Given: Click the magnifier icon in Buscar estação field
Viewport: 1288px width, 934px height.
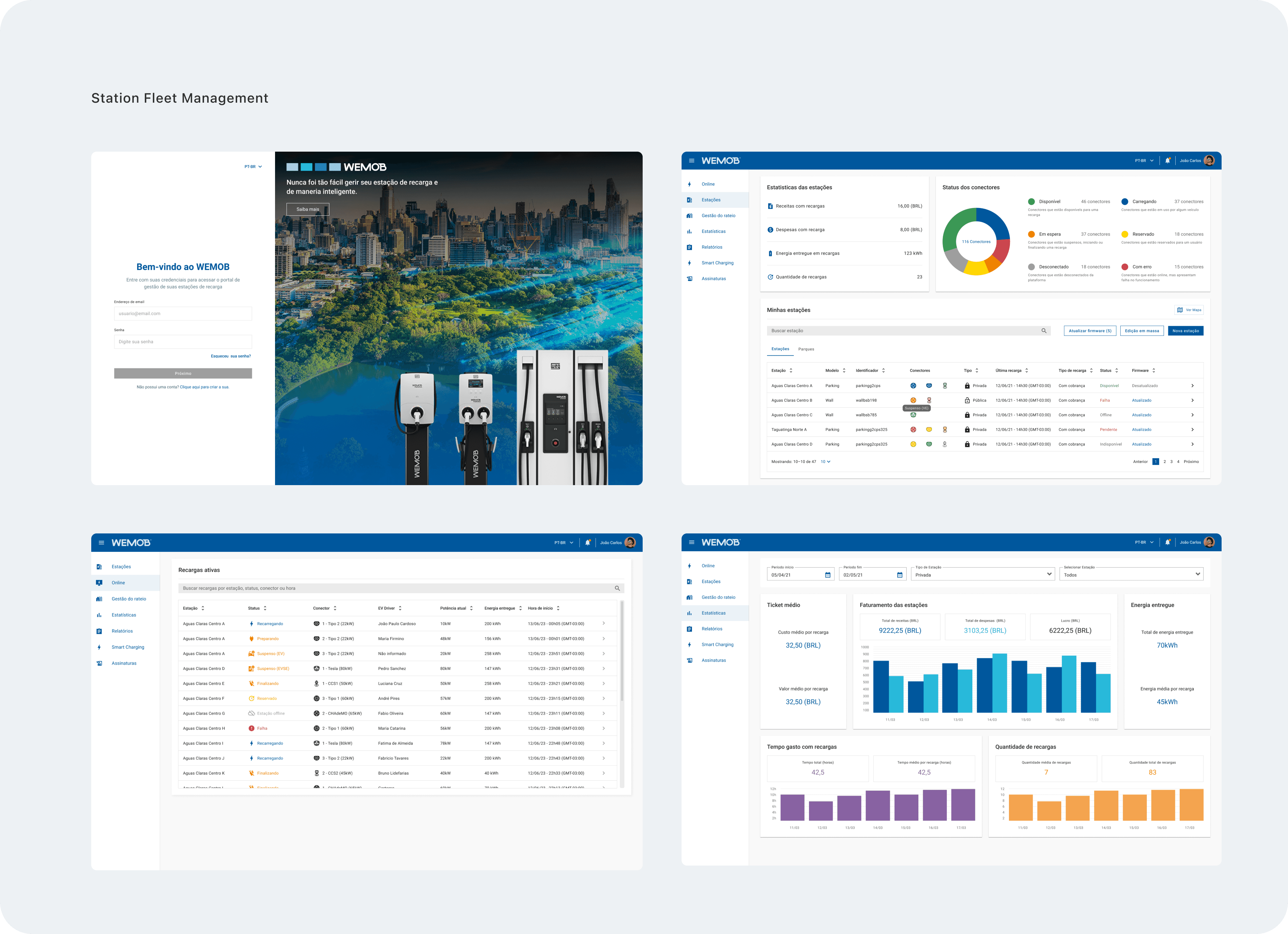Looking at the screenshot, I should 1044,331.
